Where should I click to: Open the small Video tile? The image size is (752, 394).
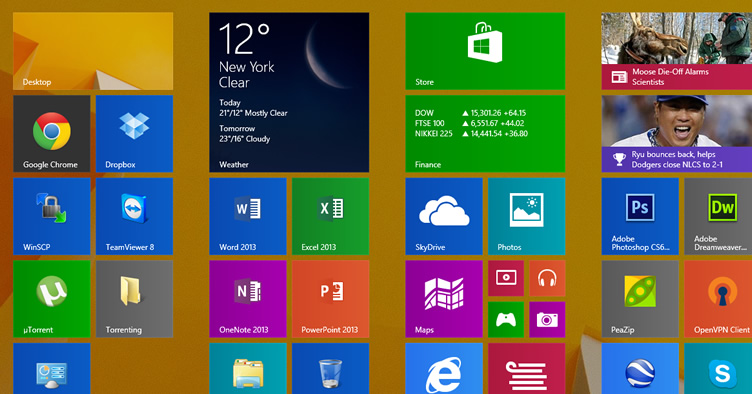pyautogui.click(x=506, y=278)
